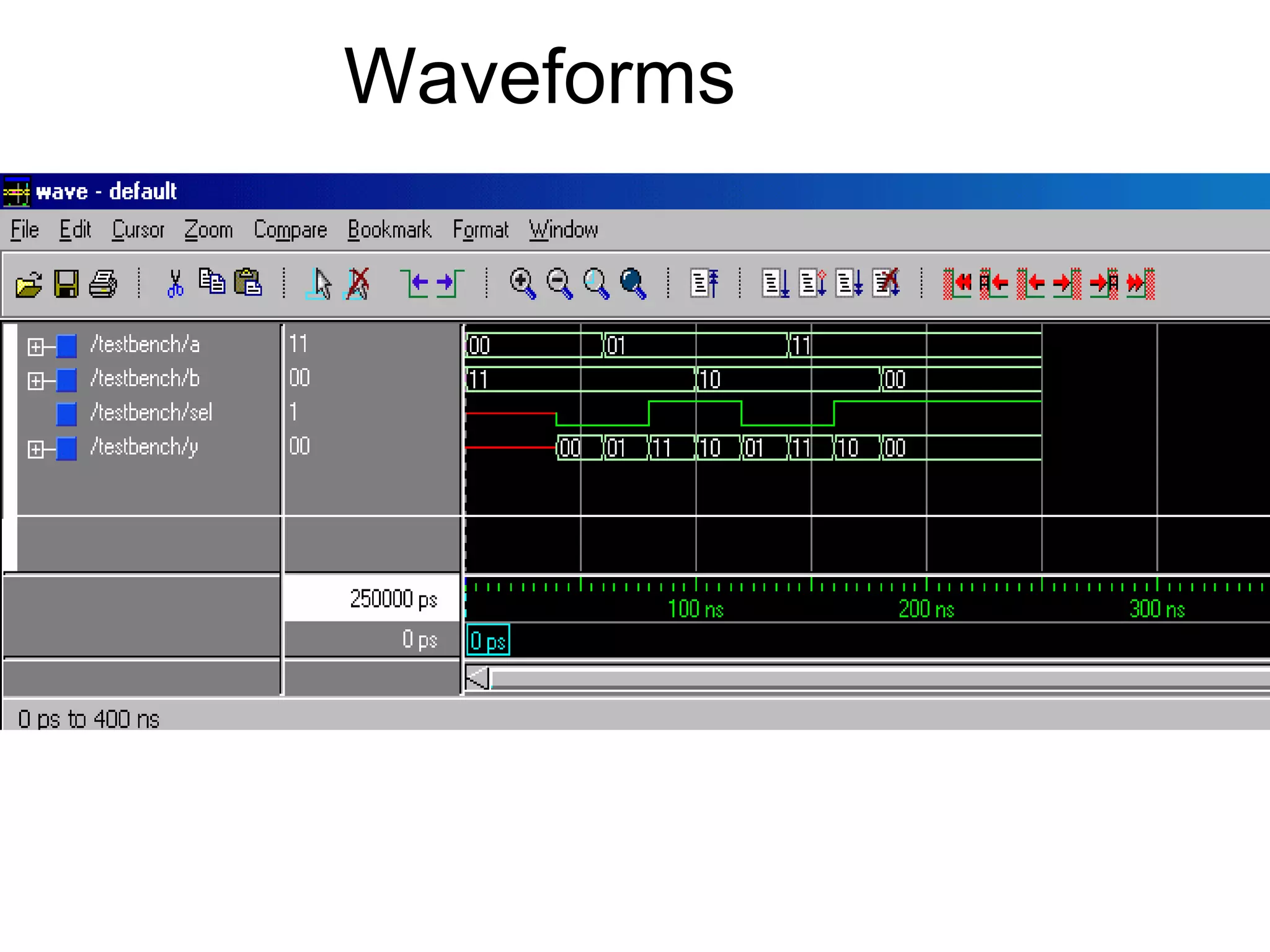Open the Format menu
This screenshot has height=952, width=1270.
coord(481,230)
